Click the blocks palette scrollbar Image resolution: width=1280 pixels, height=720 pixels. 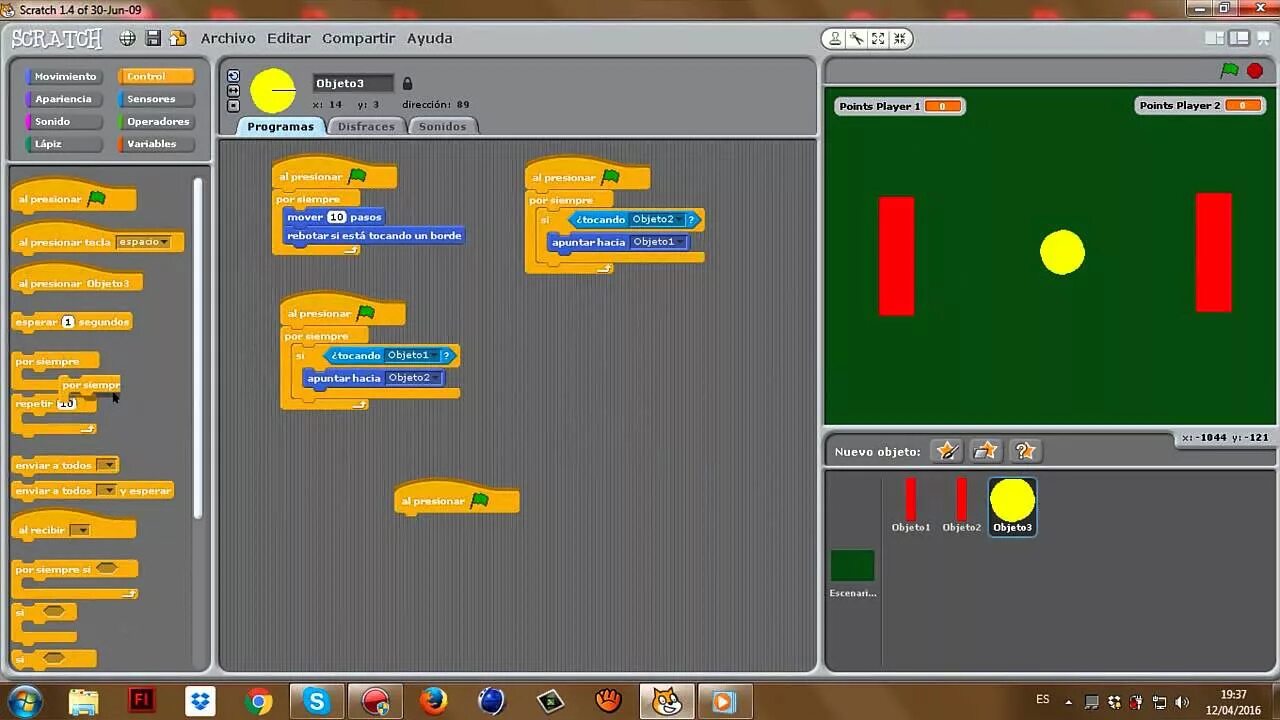click(x=198, y=347)
